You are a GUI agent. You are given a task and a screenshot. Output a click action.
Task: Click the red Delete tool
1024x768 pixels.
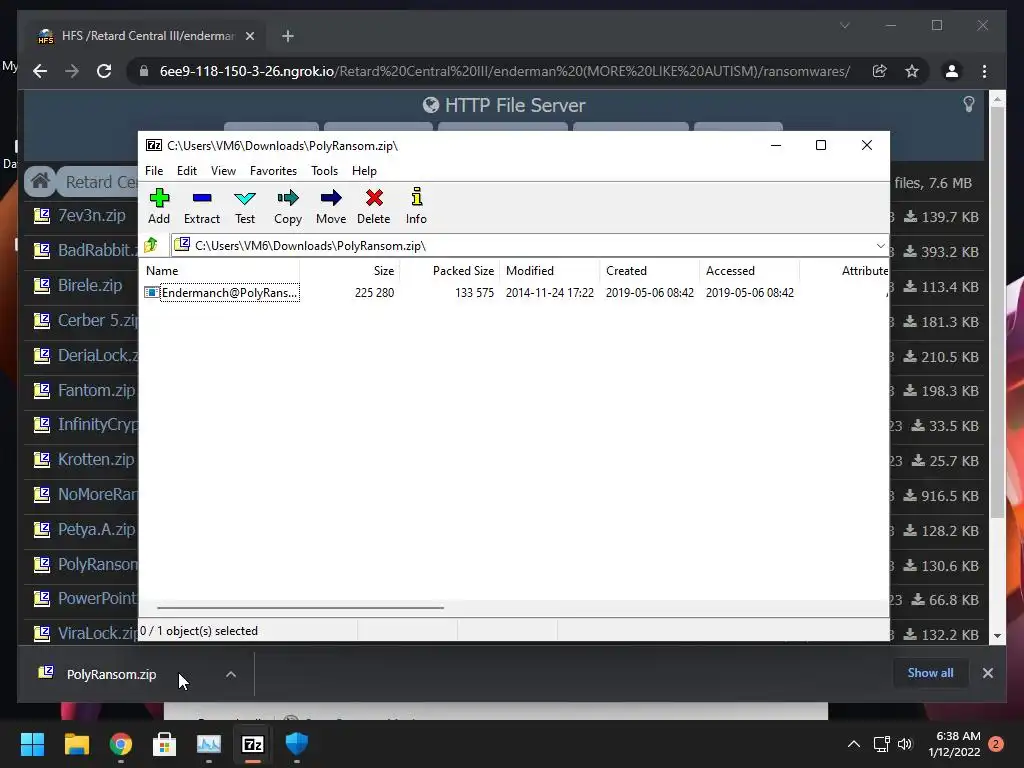click(374, 206)
